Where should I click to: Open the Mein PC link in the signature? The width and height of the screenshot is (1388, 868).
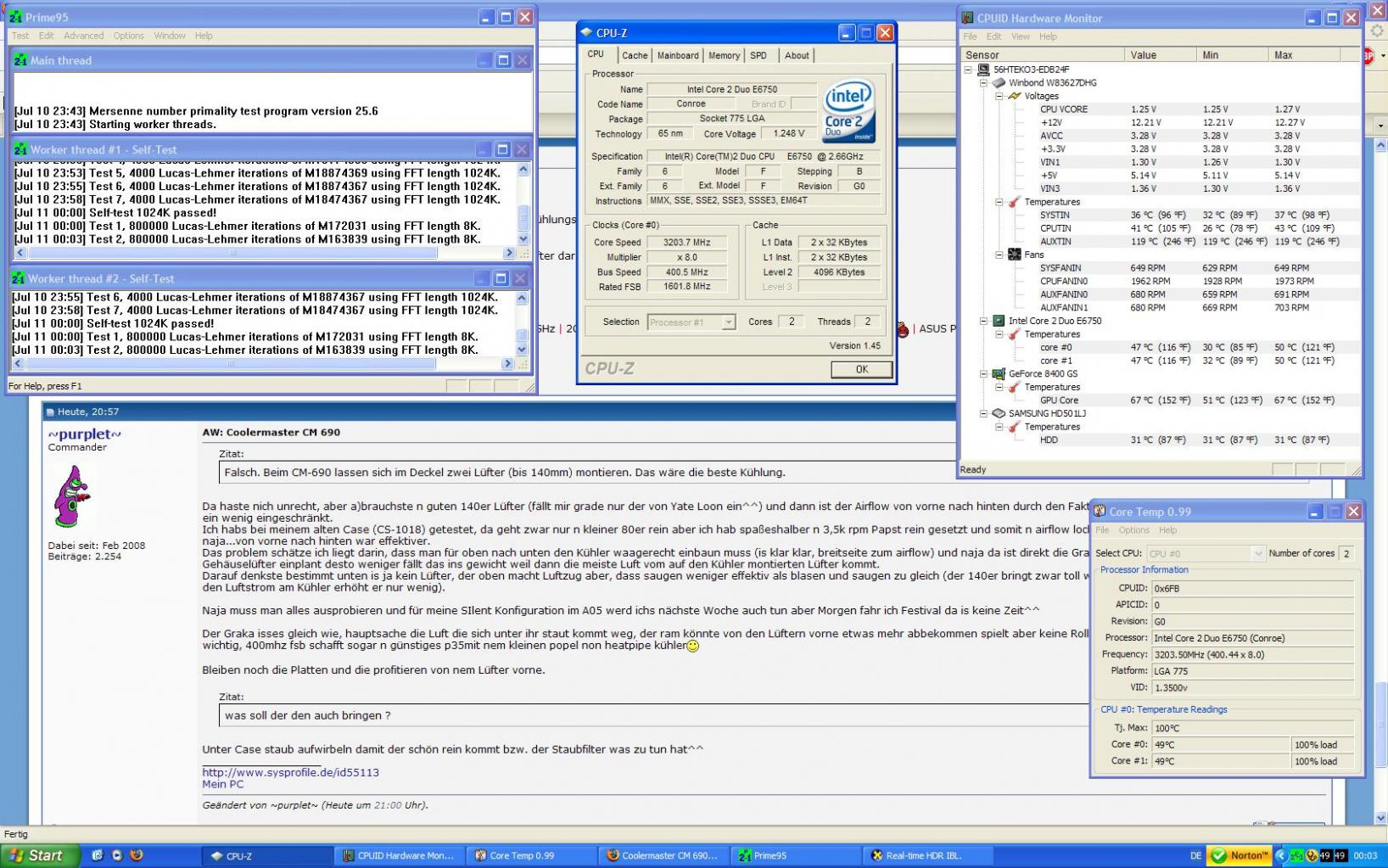[x=222, y=784]
